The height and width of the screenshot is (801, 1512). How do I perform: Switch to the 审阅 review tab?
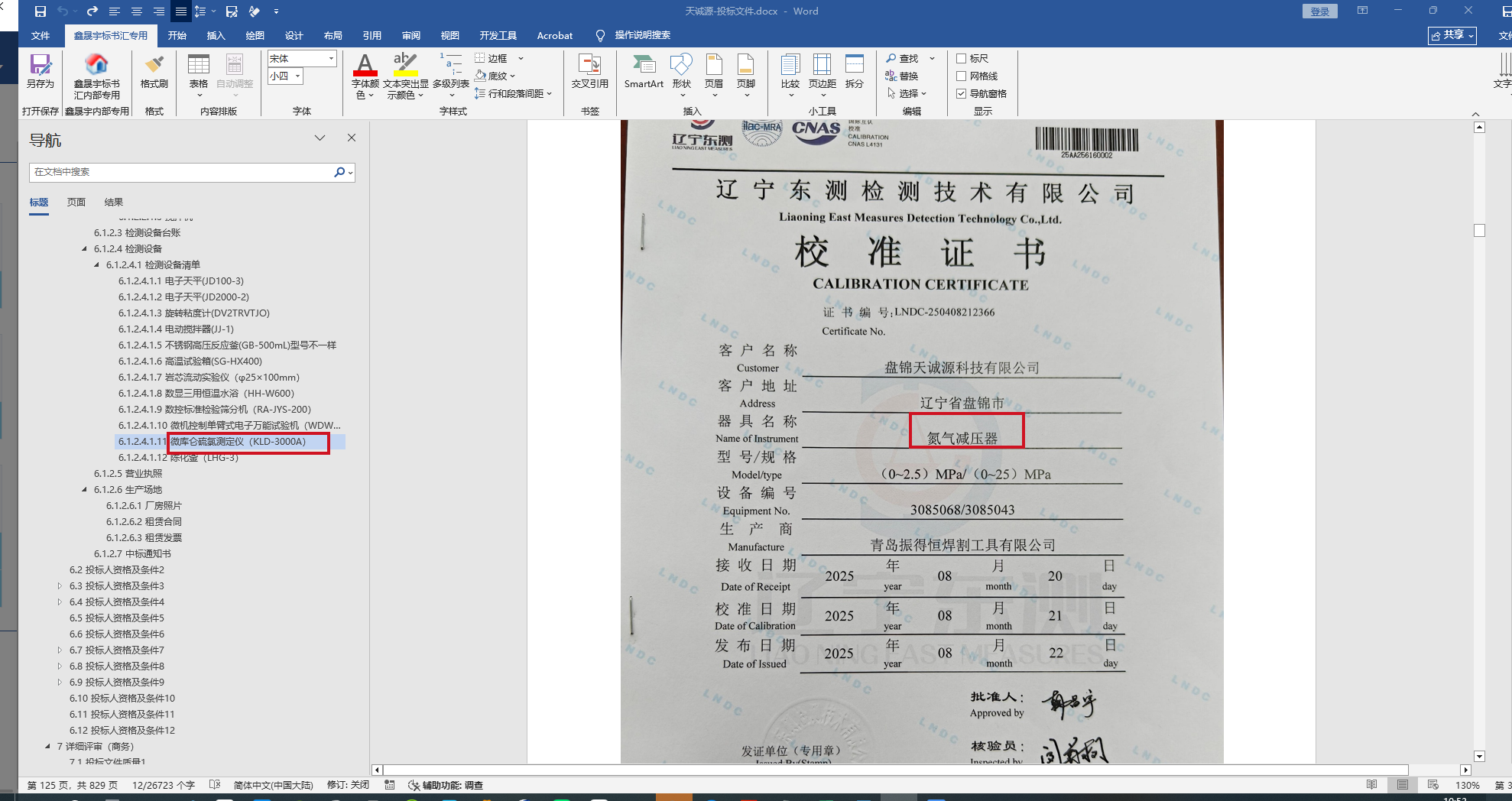pyautogui.click(x=411, y=35)
